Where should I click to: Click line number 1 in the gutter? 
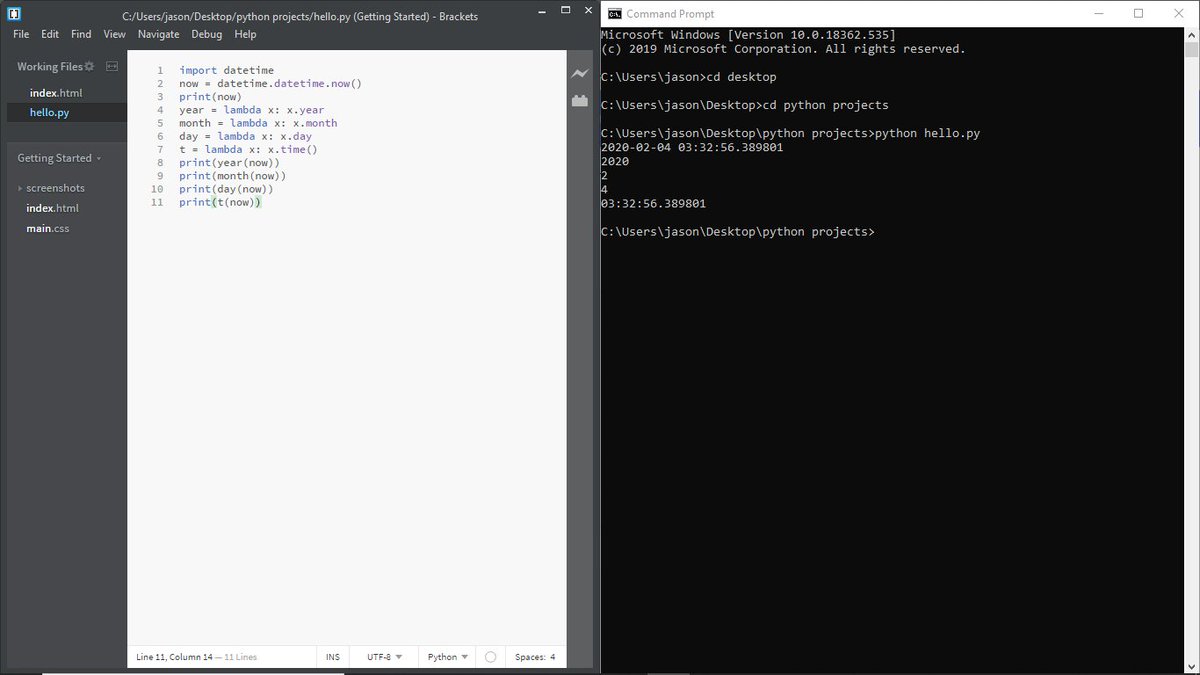(x=159, y=71)
